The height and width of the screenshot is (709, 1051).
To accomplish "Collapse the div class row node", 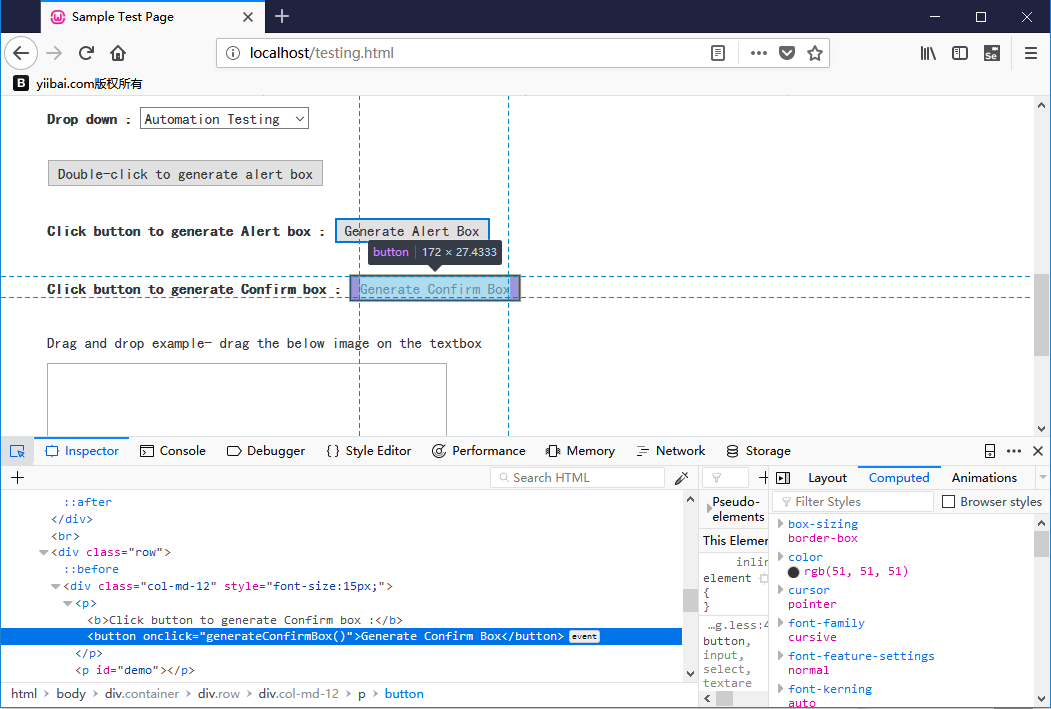I will (44, 552).
